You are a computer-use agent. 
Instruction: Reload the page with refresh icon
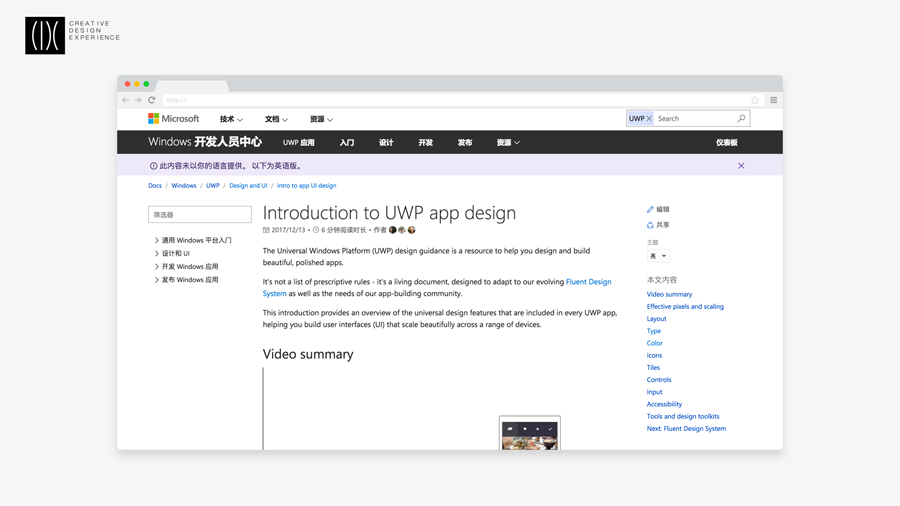(152, 100)
